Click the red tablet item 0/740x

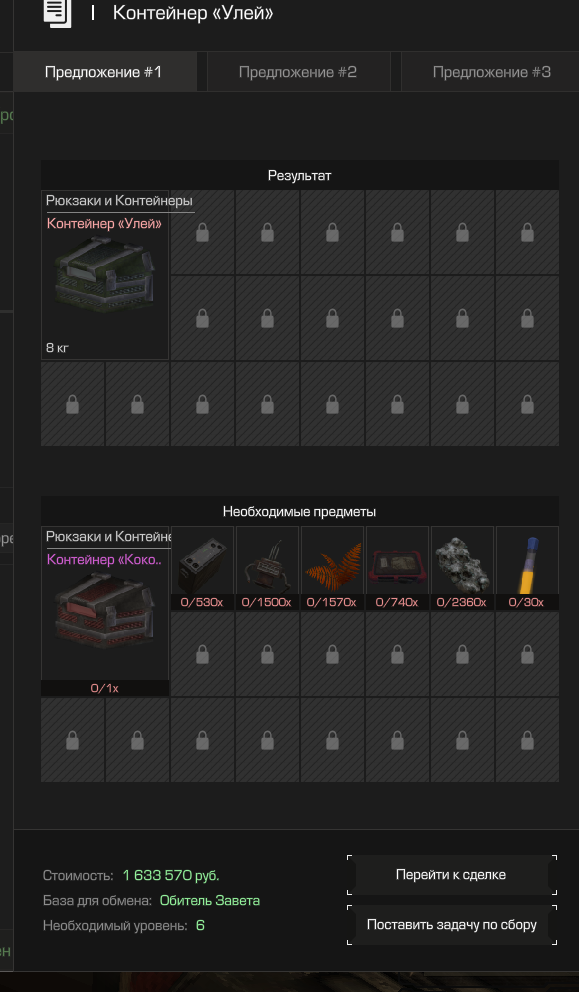[397, 567]
